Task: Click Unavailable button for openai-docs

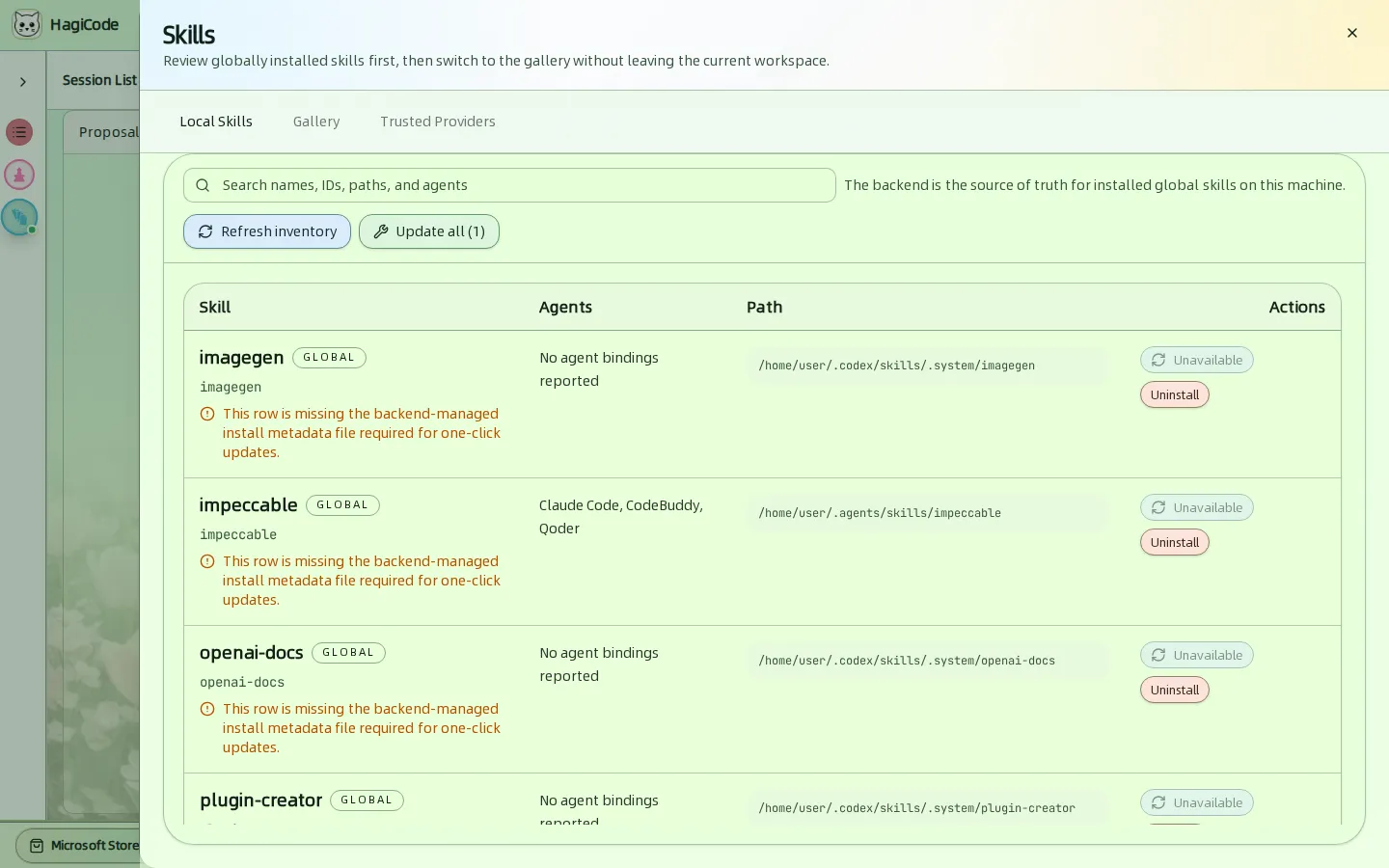Action: [x=1197, y=655]
